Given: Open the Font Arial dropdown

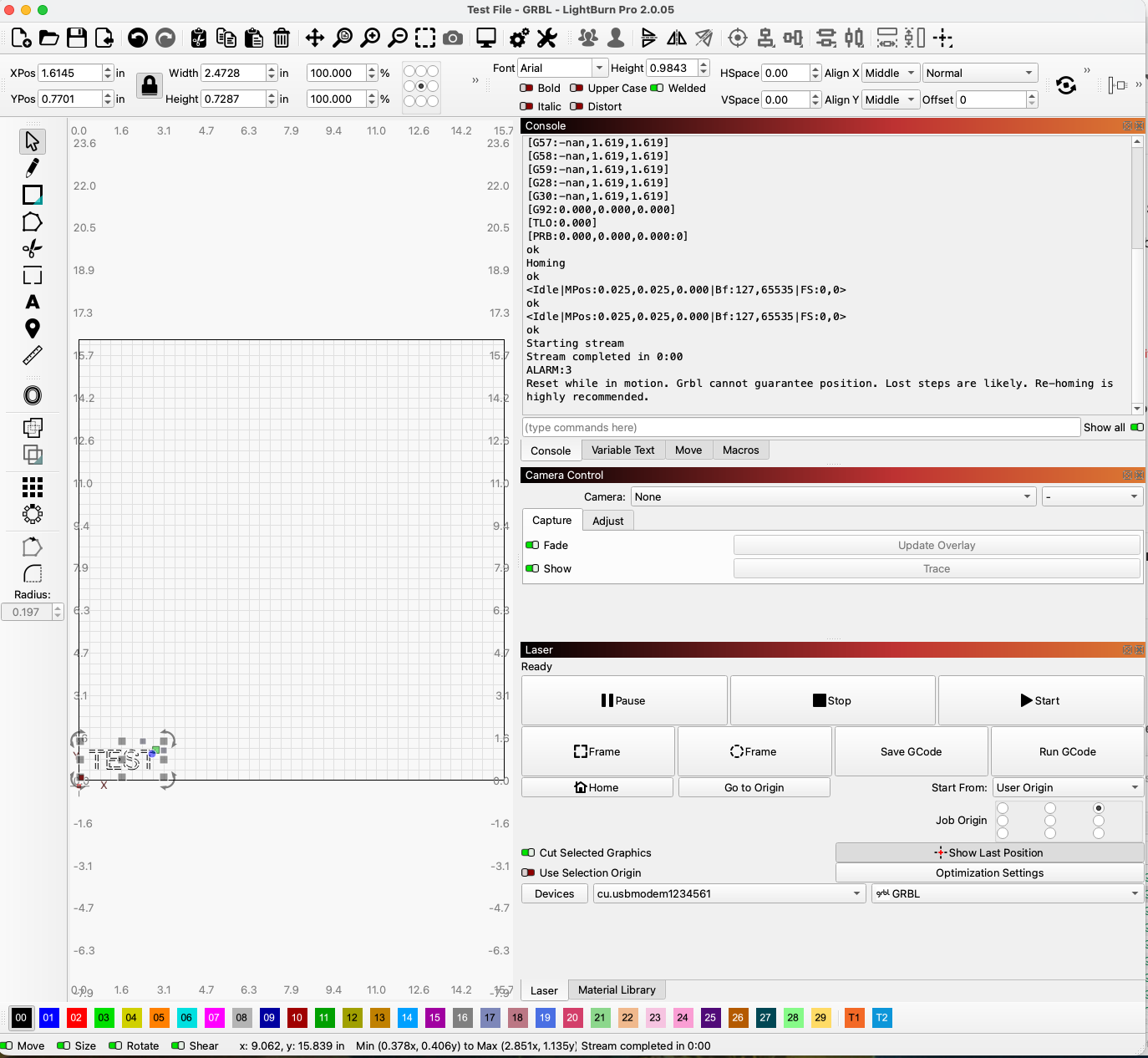Looking at the screenshot, I should click(x=562, y=68).
